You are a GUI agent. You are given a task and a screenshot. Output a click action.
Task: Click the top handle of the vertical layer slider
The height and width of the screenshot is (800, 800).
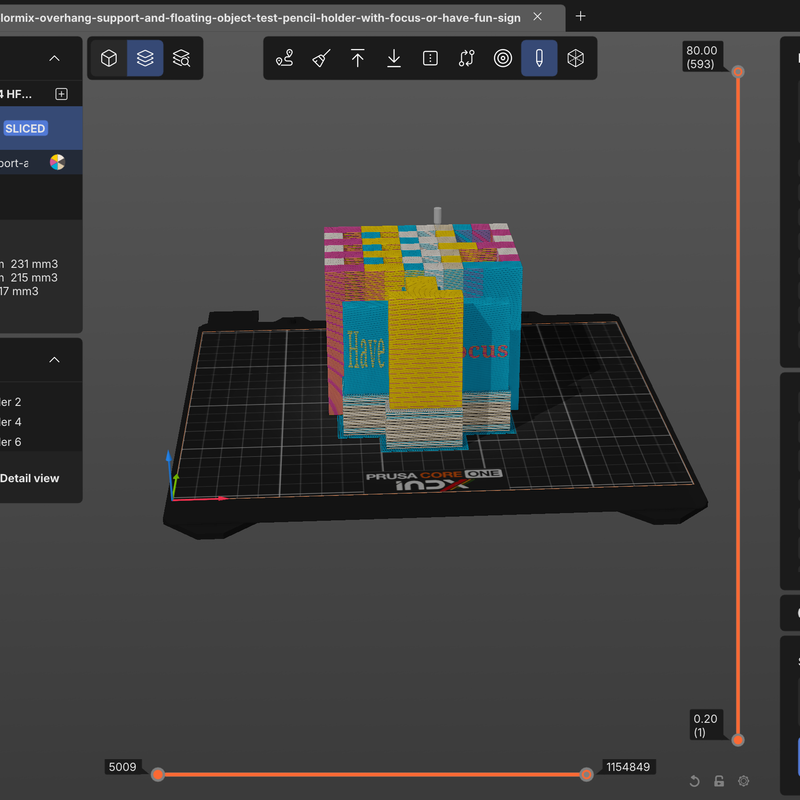(738, 72)
